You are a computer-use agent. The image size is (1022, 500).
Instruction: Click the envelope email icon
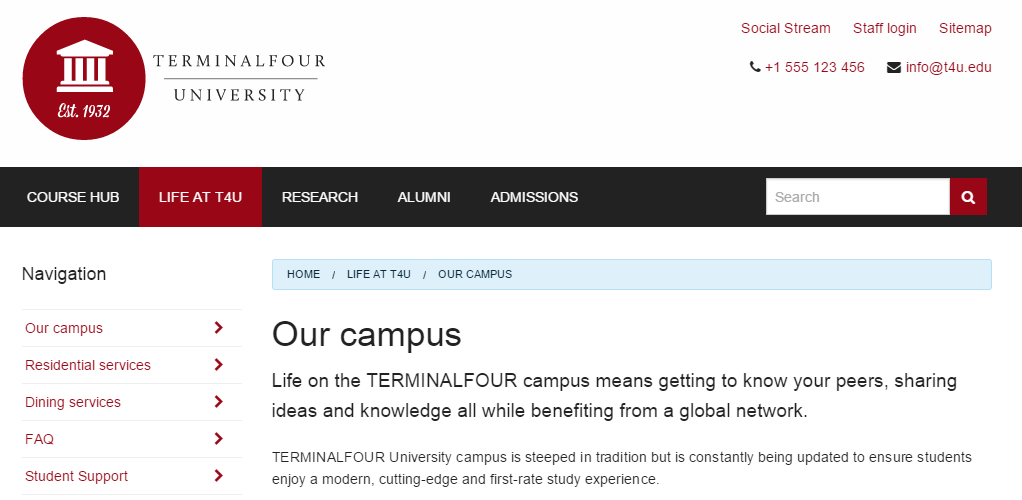(894, 68)
